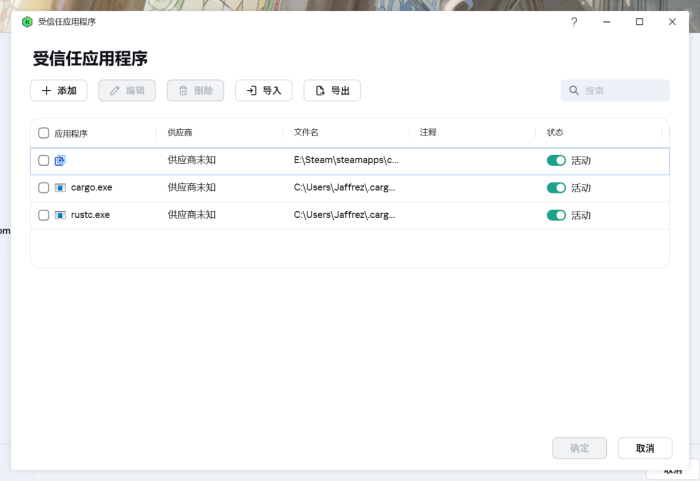Image resolution: width=700 pixels, height=481 pixels.
Task: Click the rustc.exe application icon
Action: [60, 215]
